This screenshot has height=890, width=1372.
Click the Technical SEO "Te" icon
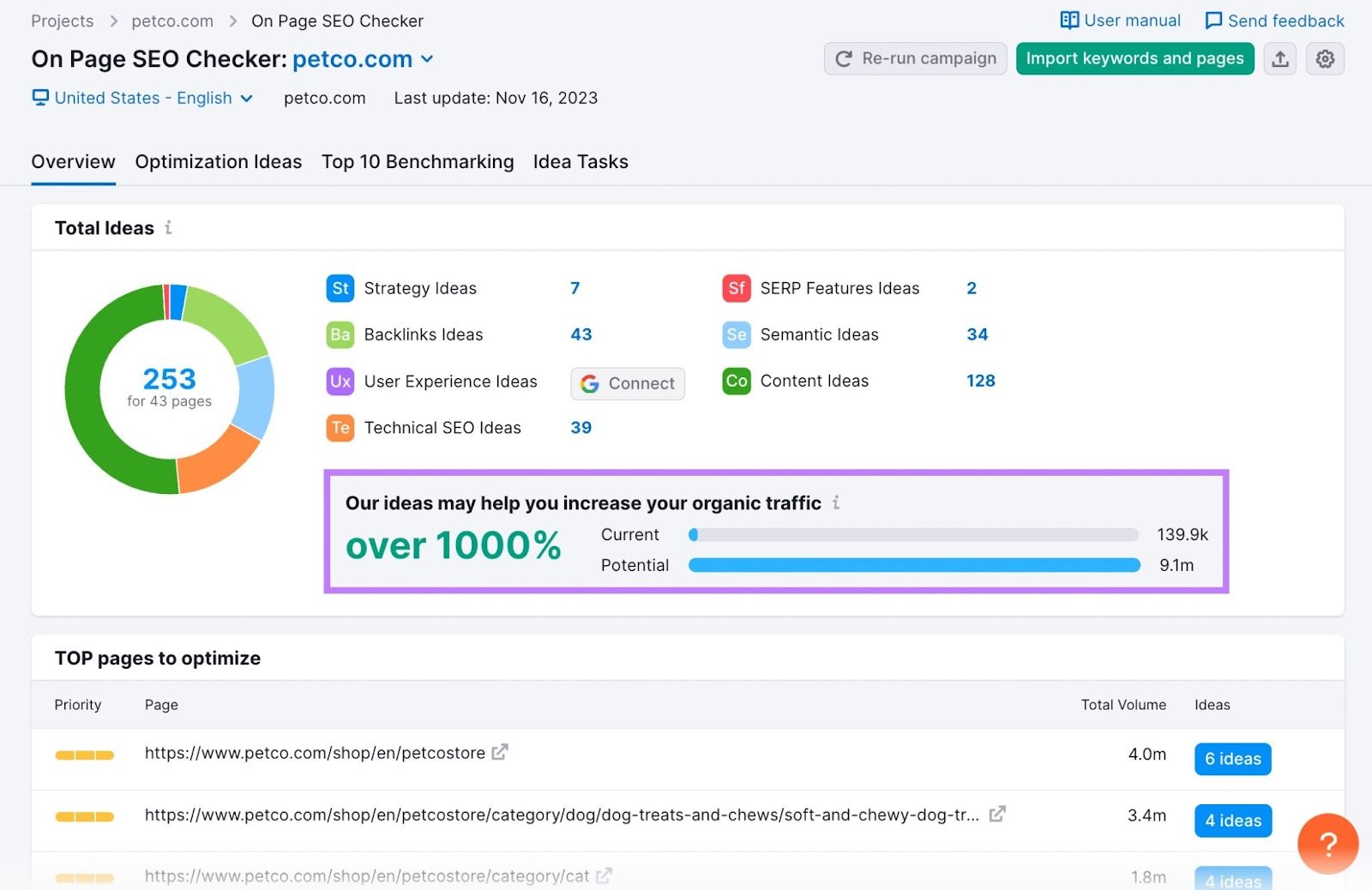pyautogui.click(x=340, y=428)
